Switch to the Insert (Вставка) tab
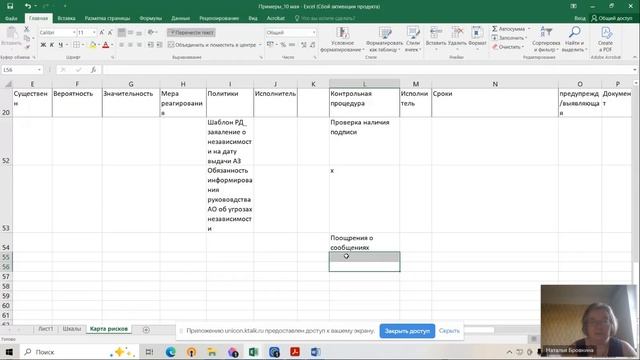The image size is (640, 360). click(66, 18)
